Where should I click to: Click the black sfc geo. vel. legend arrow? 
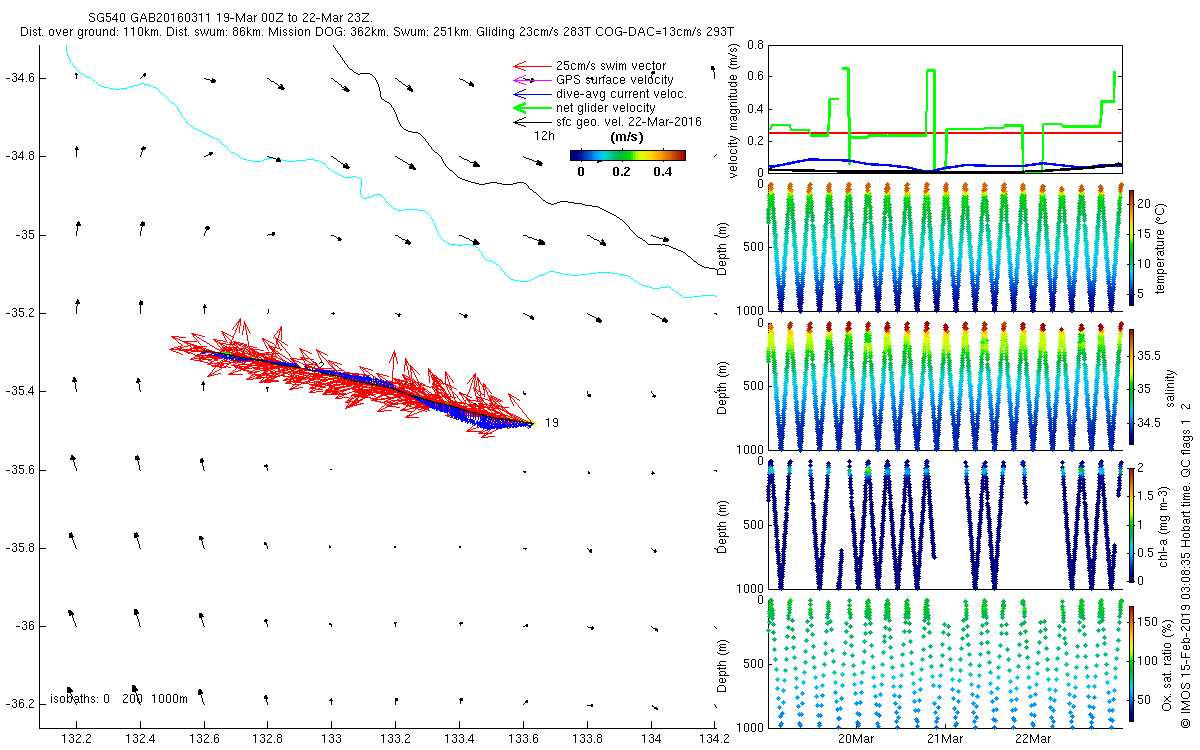(531, 122)
